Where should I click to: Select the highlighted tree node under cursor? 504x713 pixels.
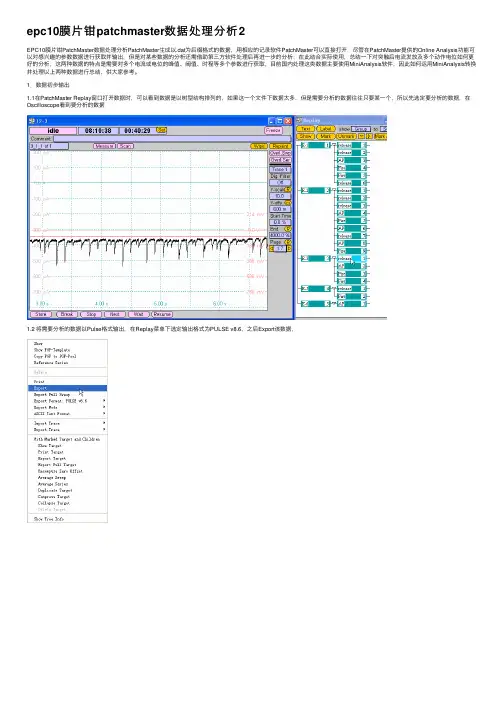pyautogui.click(x=352, y=258)
